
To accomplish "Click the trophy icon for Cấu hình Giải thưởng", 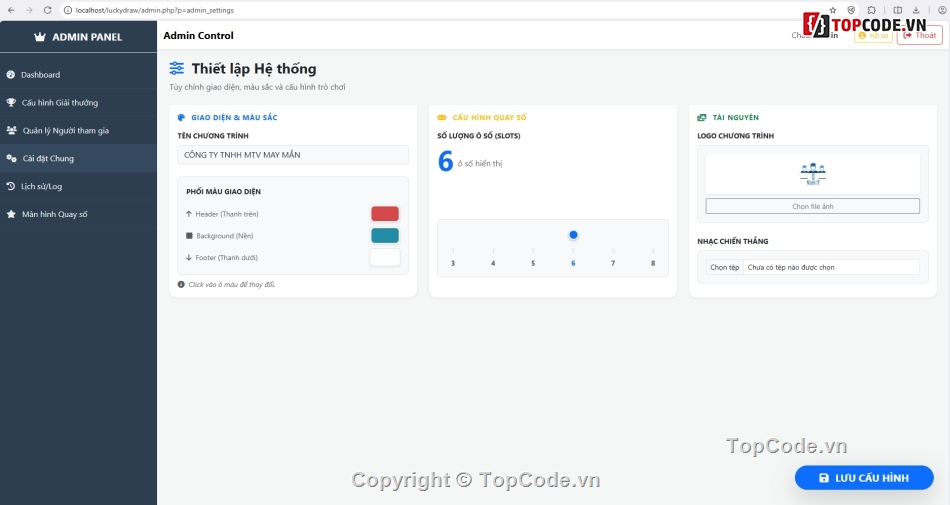I will click(x=11, y=103).
